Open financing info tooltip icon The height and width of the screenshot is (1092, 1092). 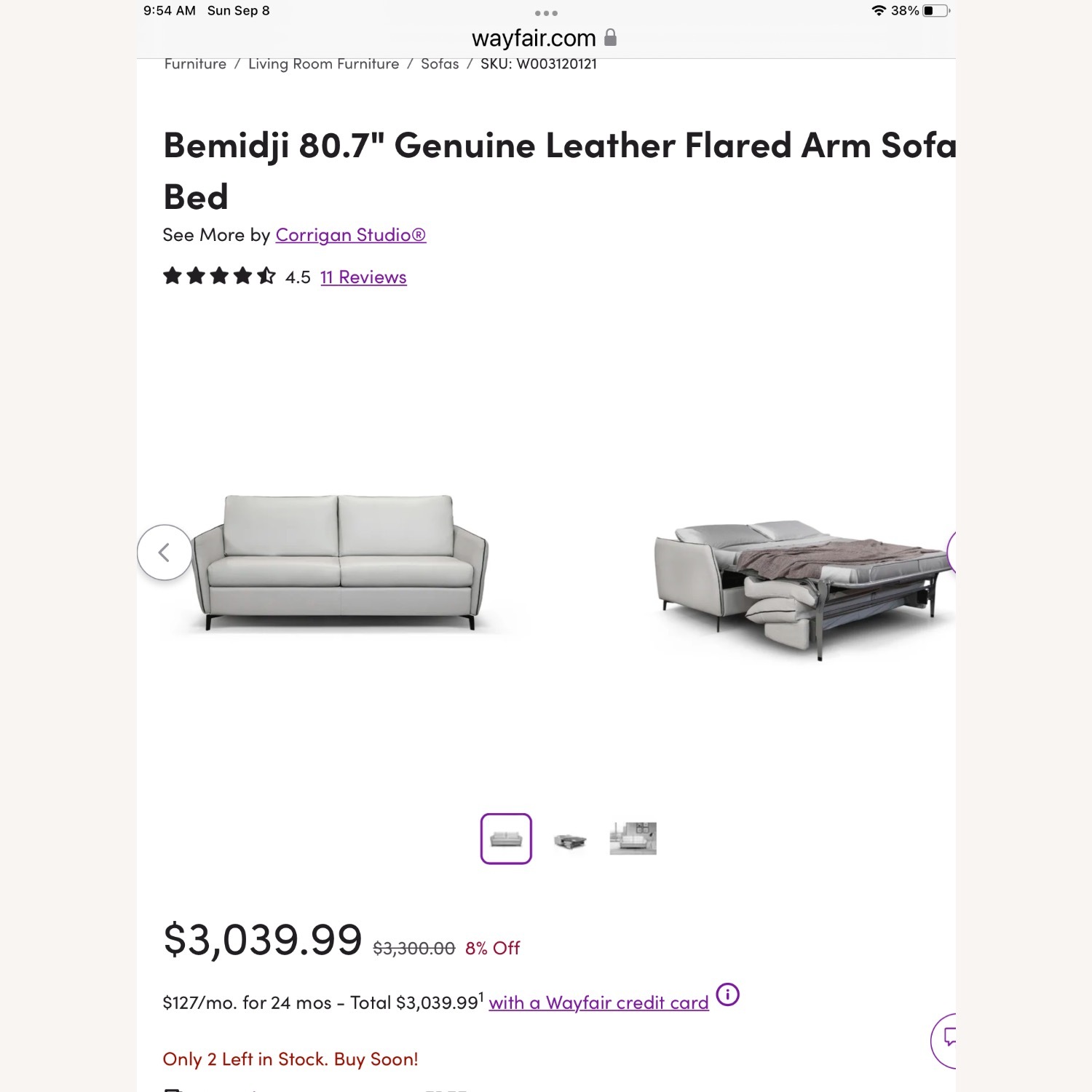click(727, 994)
